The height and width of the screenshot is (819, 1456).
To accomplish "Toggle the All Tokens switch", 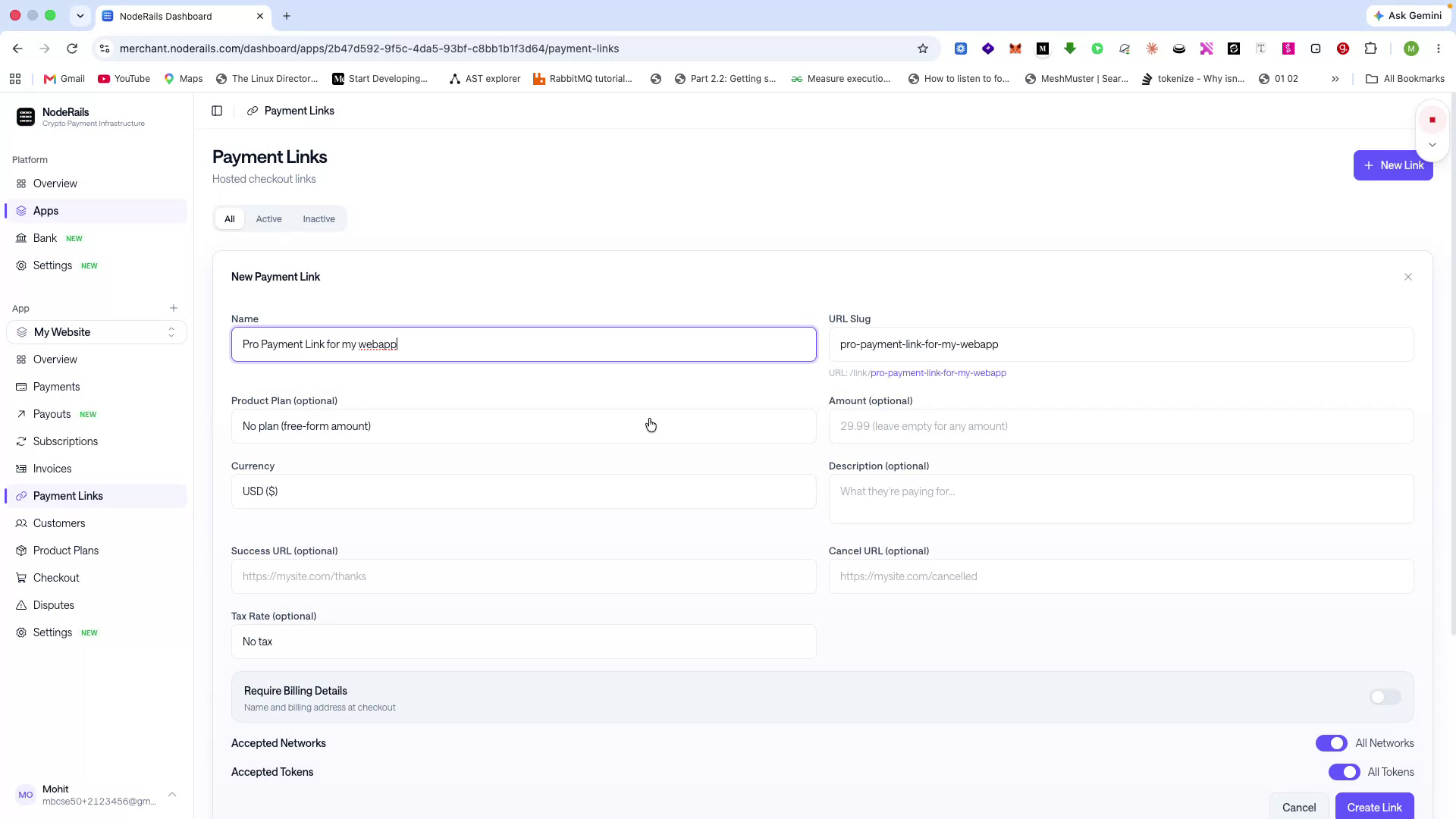I will coord(1344,772).
